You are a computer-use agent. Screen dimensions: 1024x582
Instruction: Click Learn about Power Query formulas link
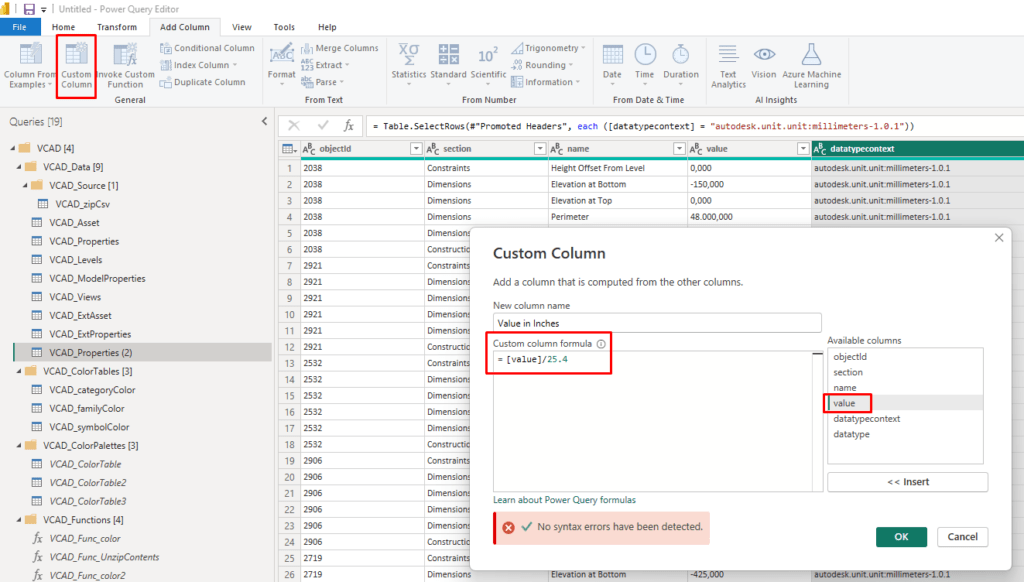click(564, 500)
